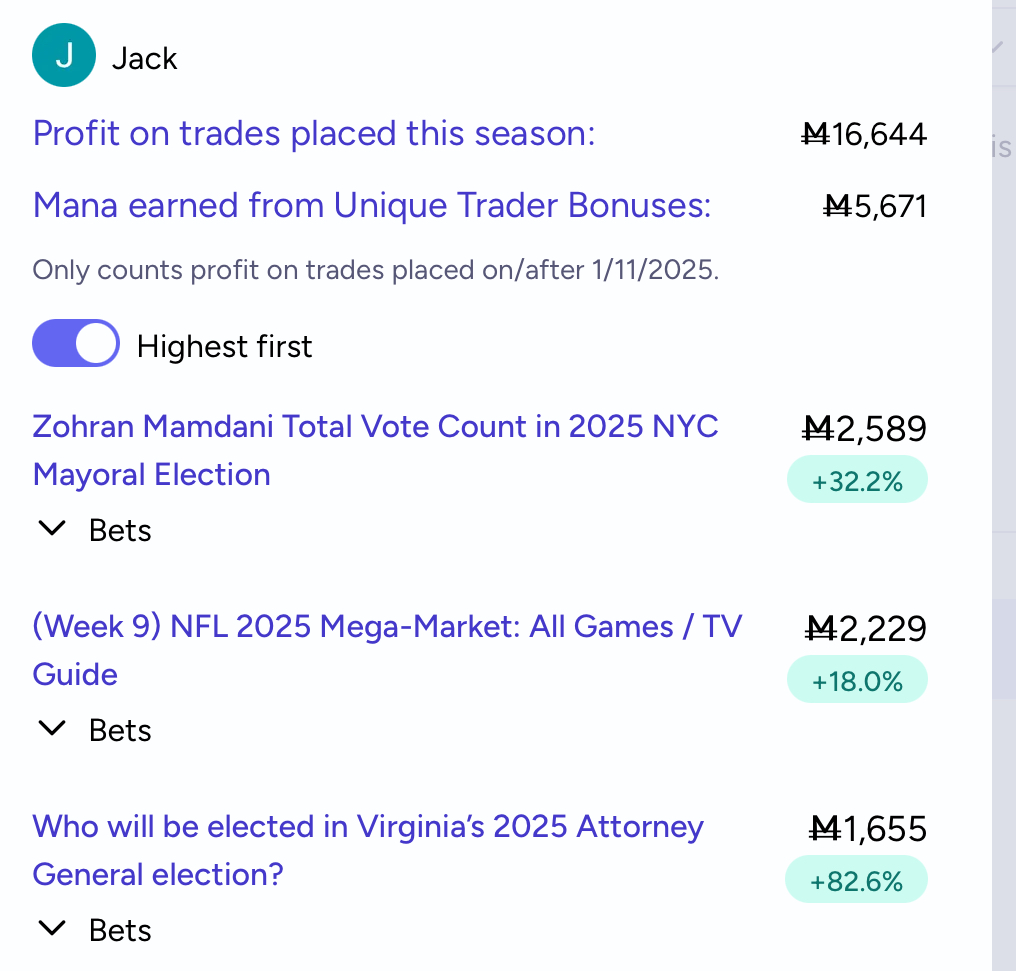Click the +18.0% profit badge

(x=857, y=682)
